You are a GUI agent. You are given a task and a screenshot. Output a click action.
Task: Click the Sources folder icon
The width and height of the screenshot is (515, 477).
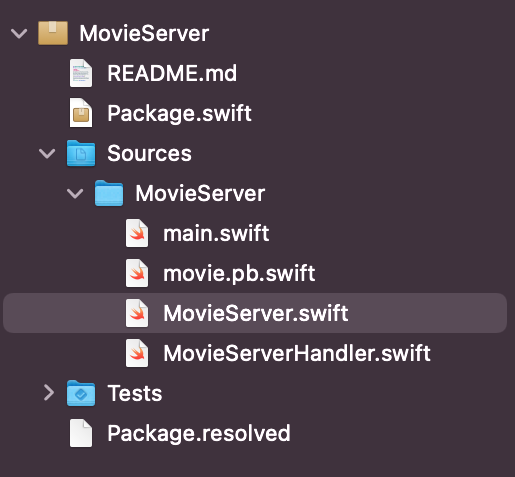coord(81,153)
